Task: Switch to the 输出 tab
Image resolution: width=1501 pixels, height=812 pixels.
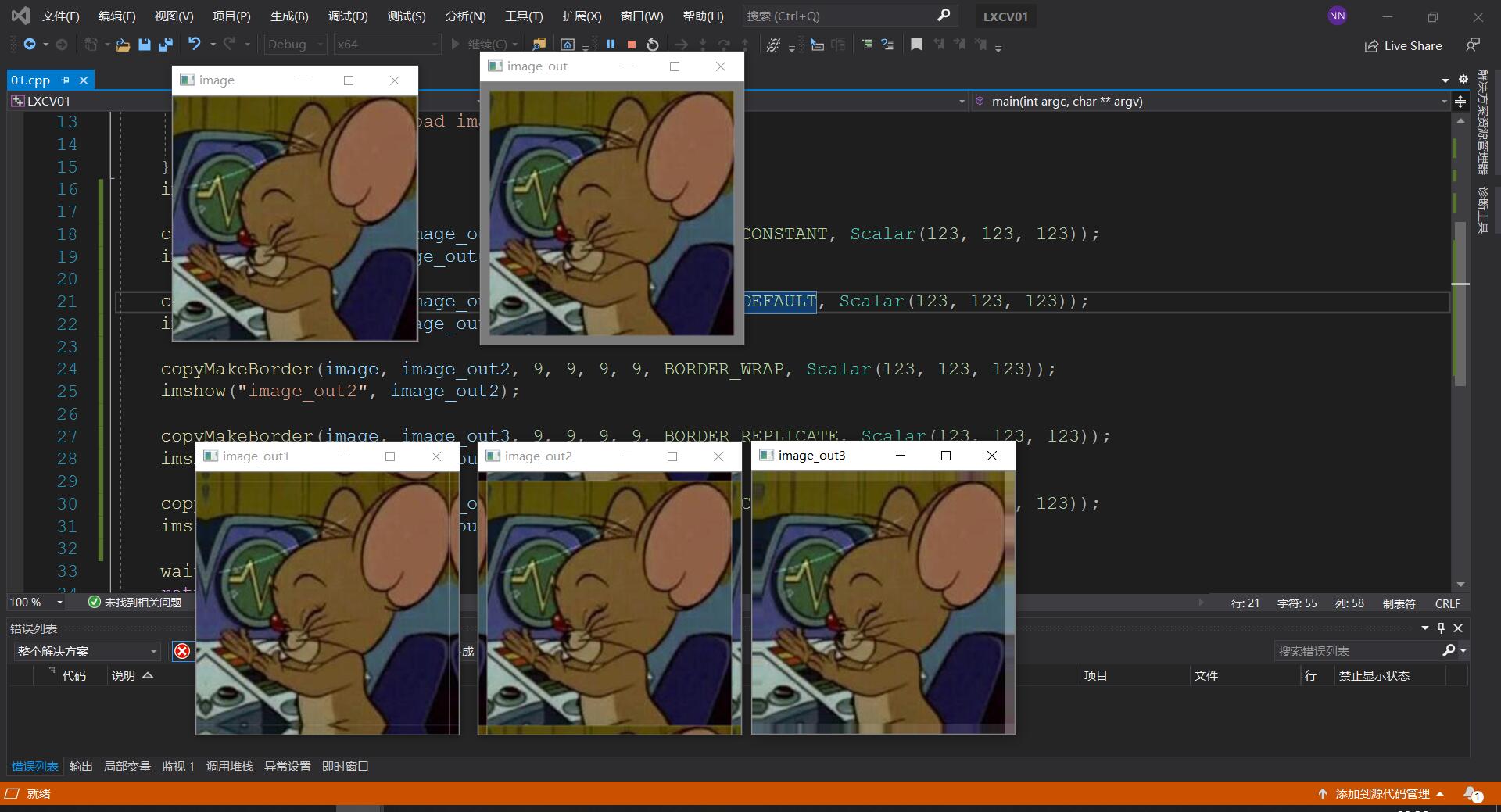Action: point(81,766)
